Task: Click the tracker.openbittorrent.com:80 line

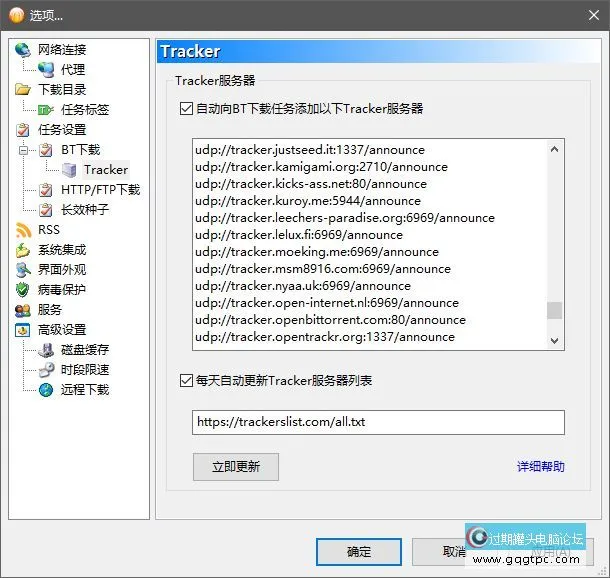Action: point(330,320)
